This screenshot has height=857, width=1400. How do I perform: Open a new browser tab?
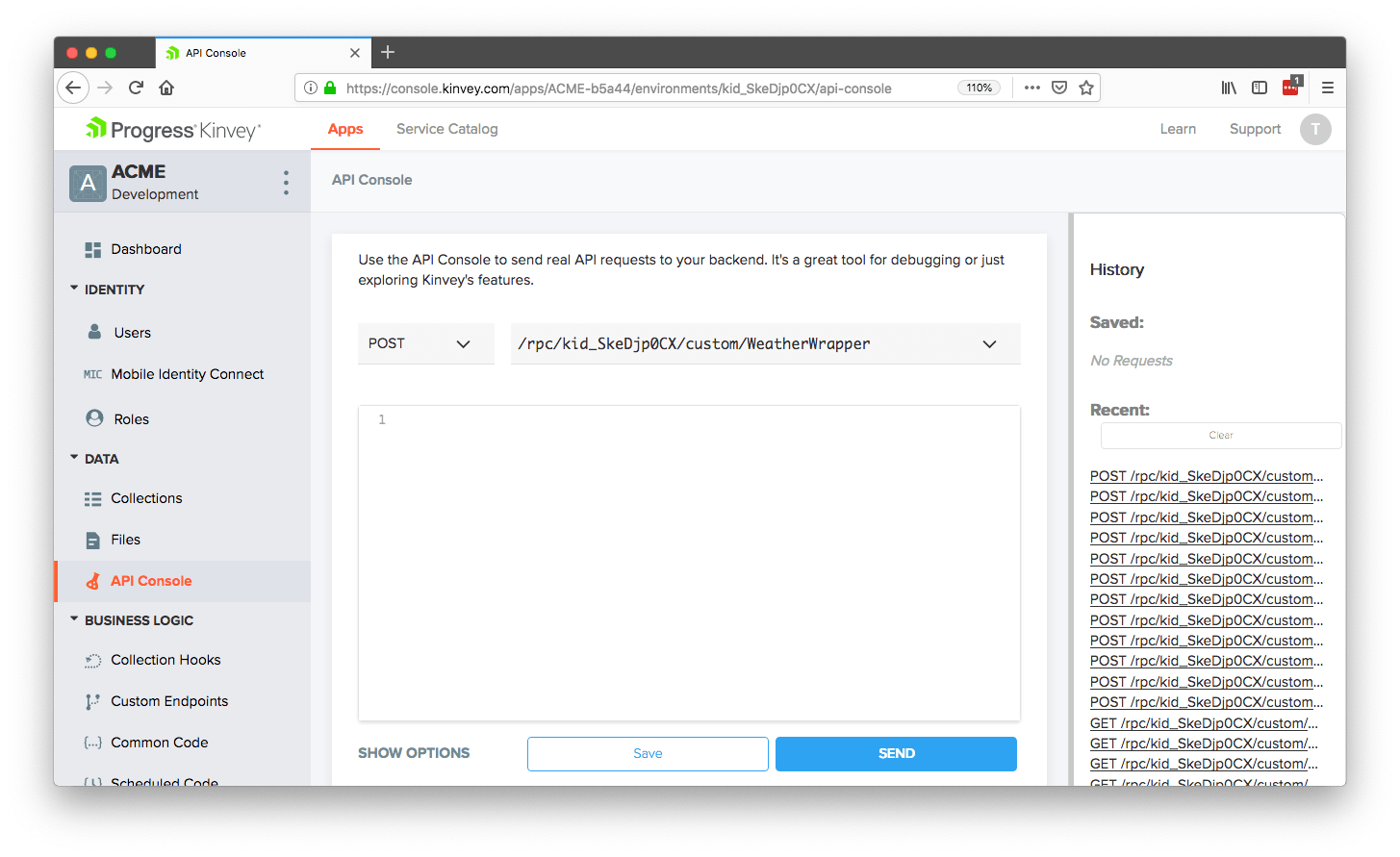[388, 52]
